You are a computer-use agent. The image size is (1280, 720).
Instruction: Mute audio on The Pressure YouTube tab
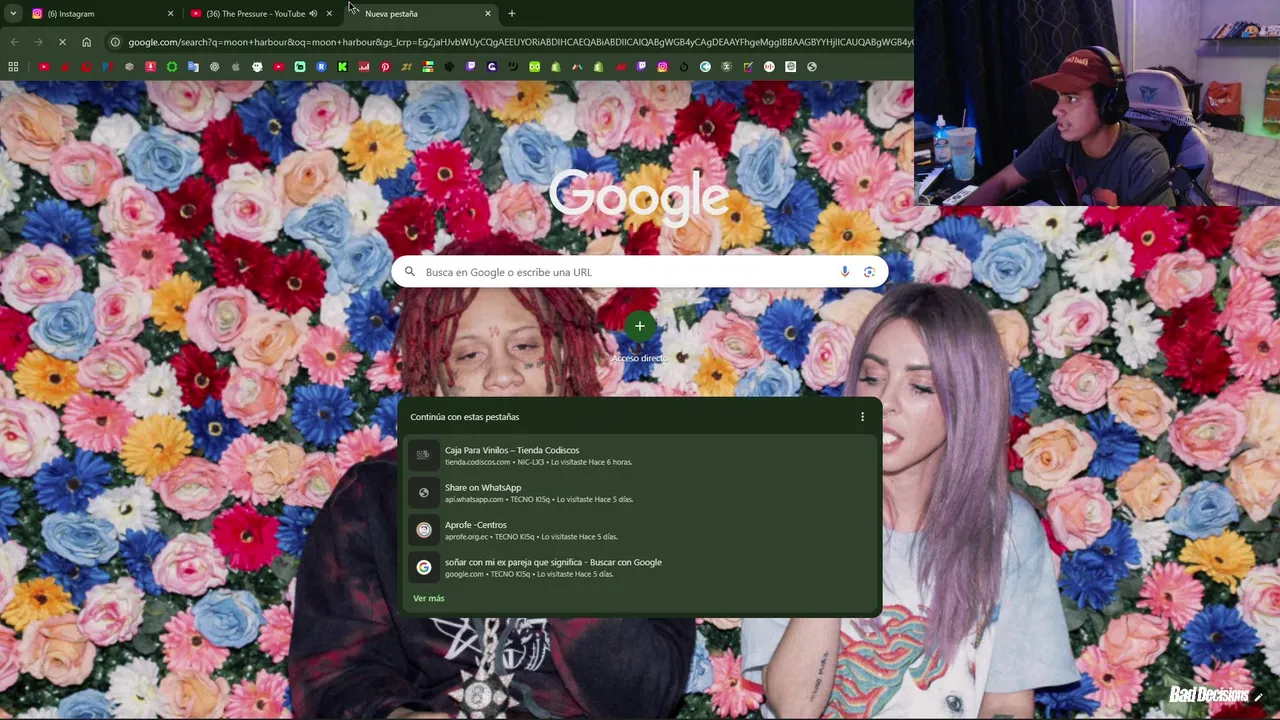click(313, 14)
